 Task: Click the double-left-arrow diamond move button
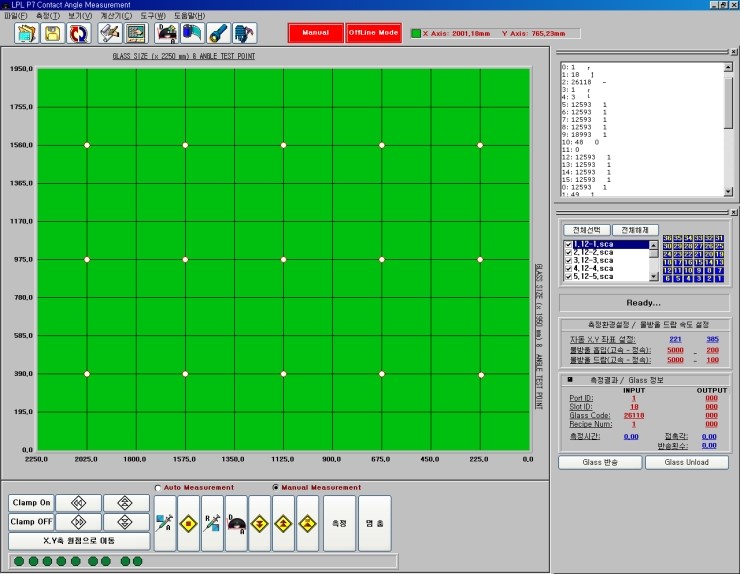click(78, 503)
